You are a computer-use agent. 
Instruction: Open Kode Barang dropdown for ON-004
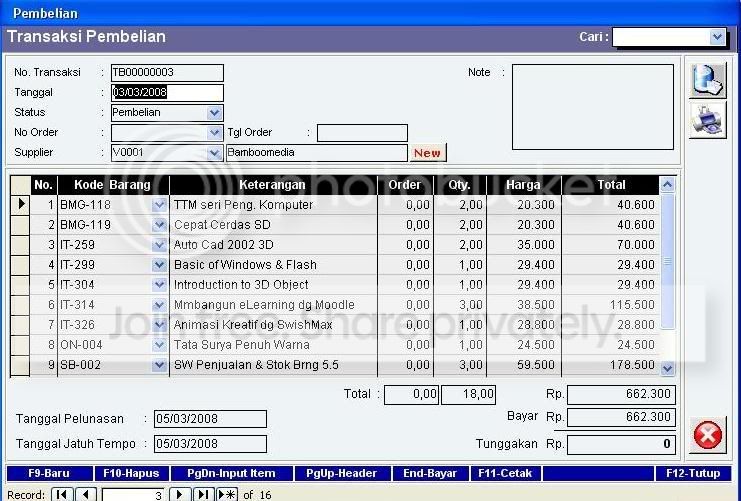coord(159,345)
